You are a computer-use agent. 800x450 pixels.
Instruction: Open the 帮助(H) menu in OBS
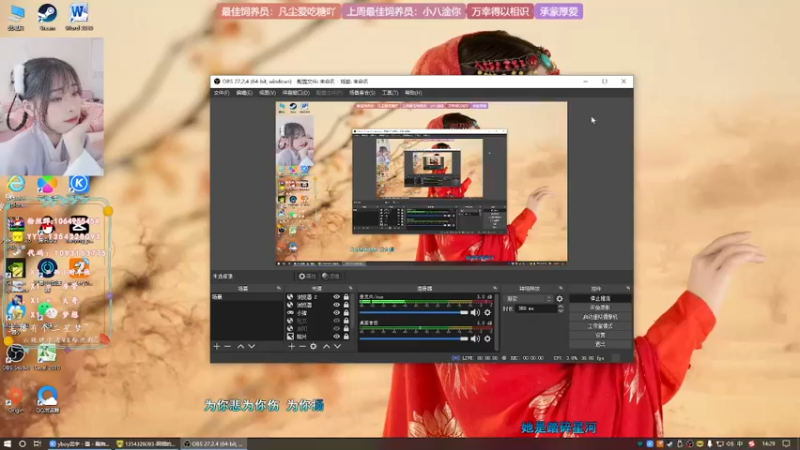tap(413, 93)
